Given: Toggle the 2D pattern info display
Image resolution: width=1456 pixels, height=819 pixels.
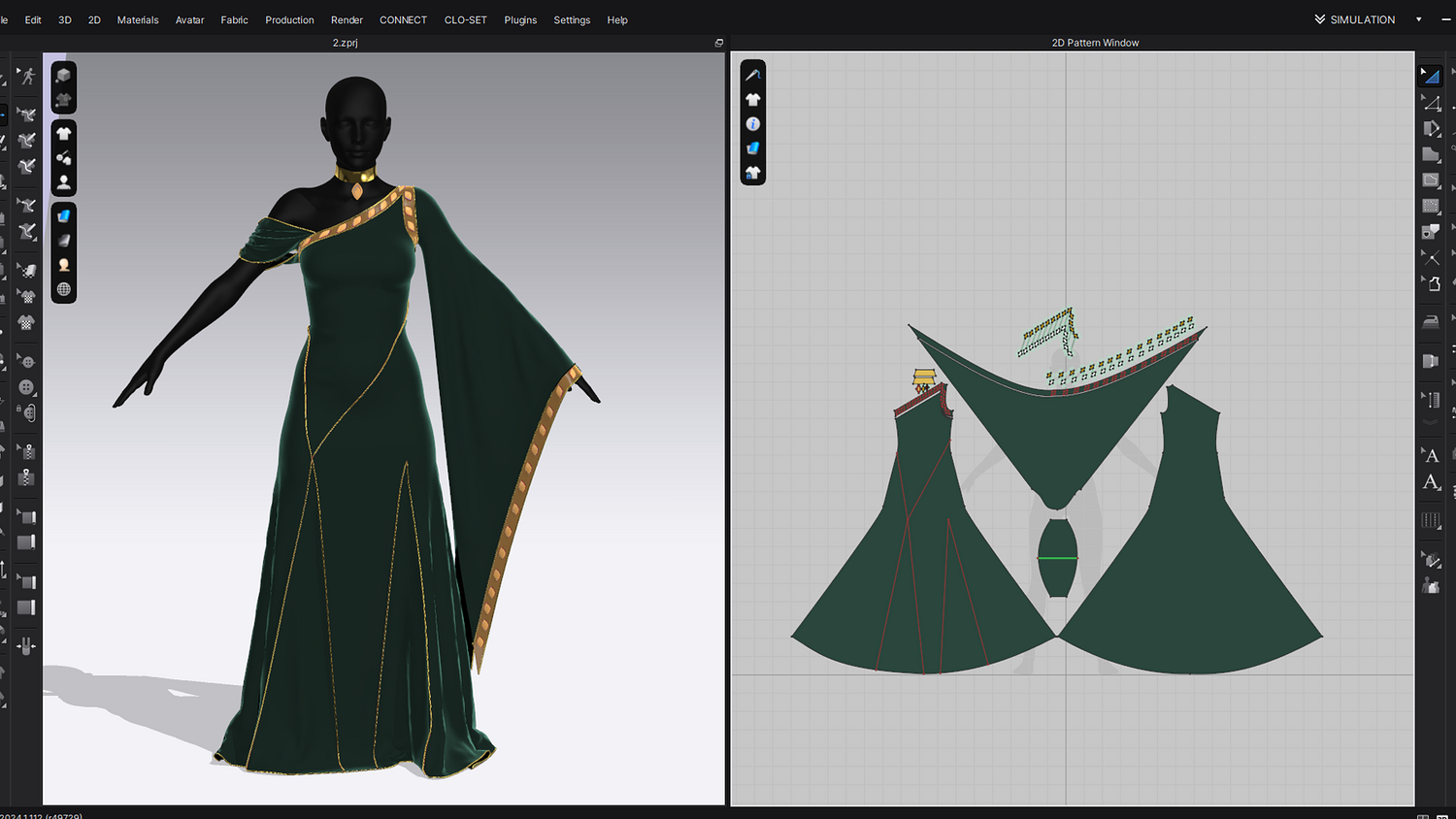Looking at the screenshot, I should (752, 124).
